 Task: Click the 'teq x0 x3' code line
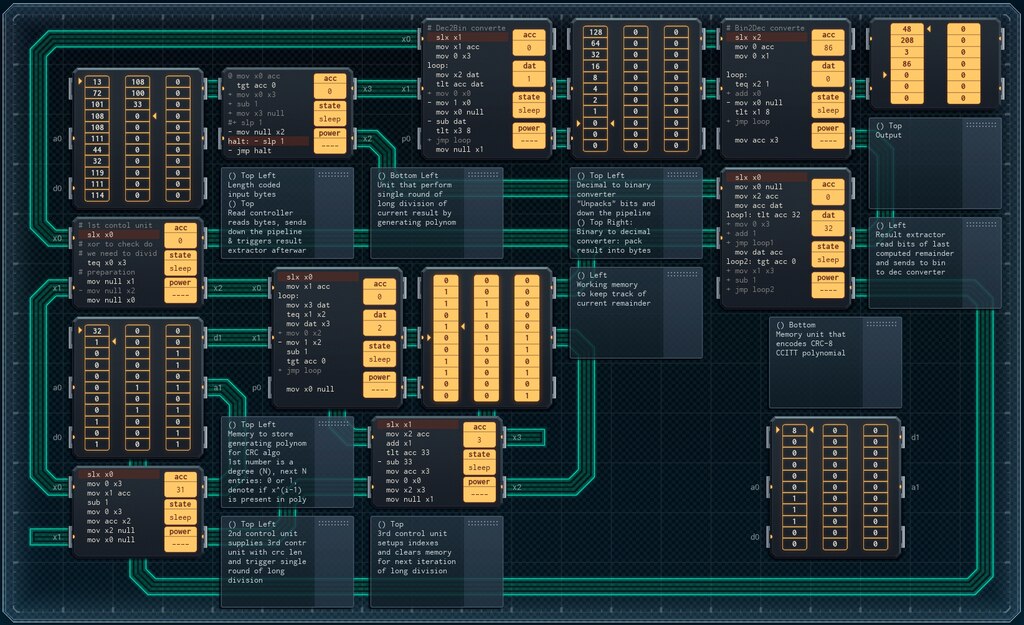pos(106,263)
